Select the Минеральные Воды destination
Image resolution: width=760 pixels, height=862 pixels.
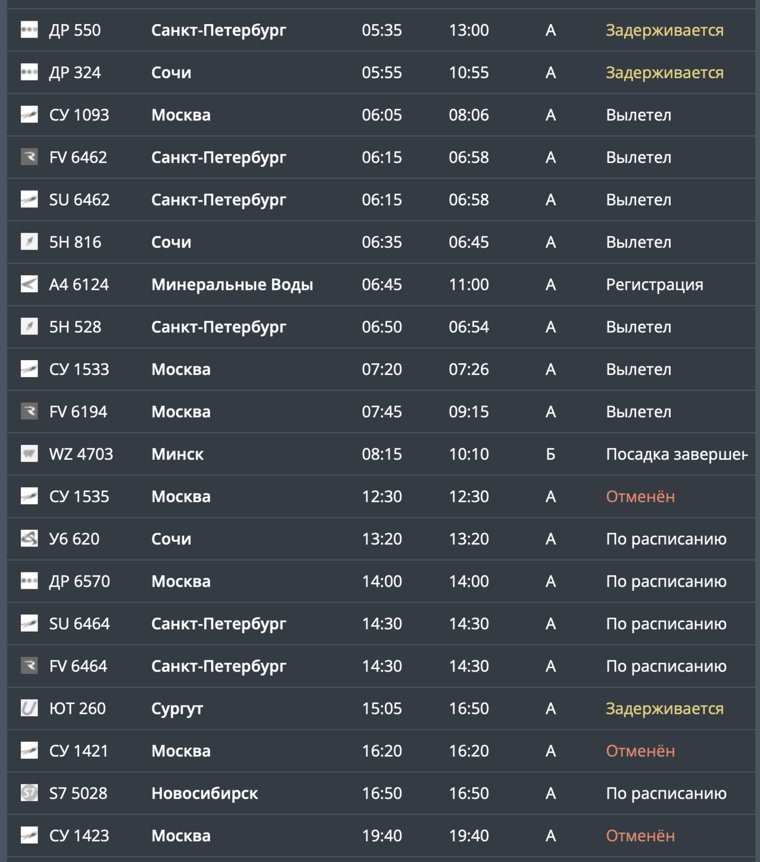[x=232, y=285]
